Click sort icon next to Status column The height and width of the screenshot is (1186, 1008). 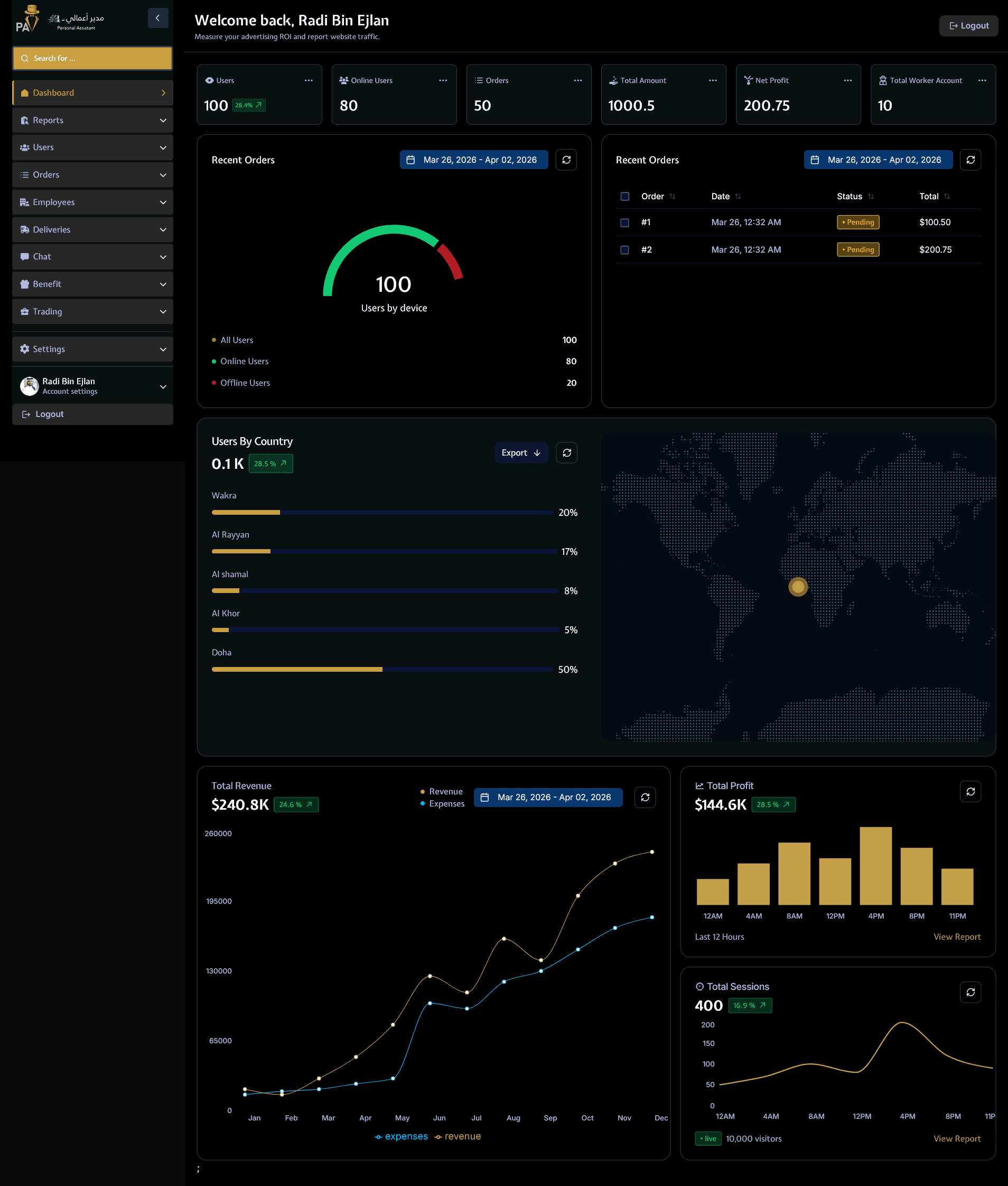[870, 197]
